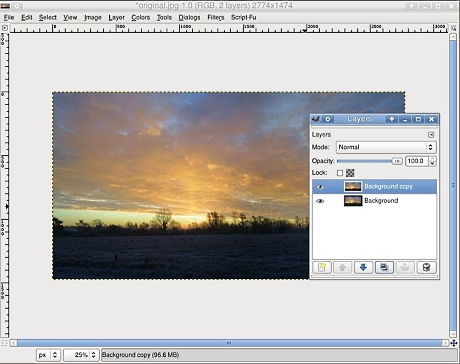Image resolution: width=460 pixels, height=364 pixels.
Task: Shade the Layers window with up arrow
Action: click(x=392, y=119)
